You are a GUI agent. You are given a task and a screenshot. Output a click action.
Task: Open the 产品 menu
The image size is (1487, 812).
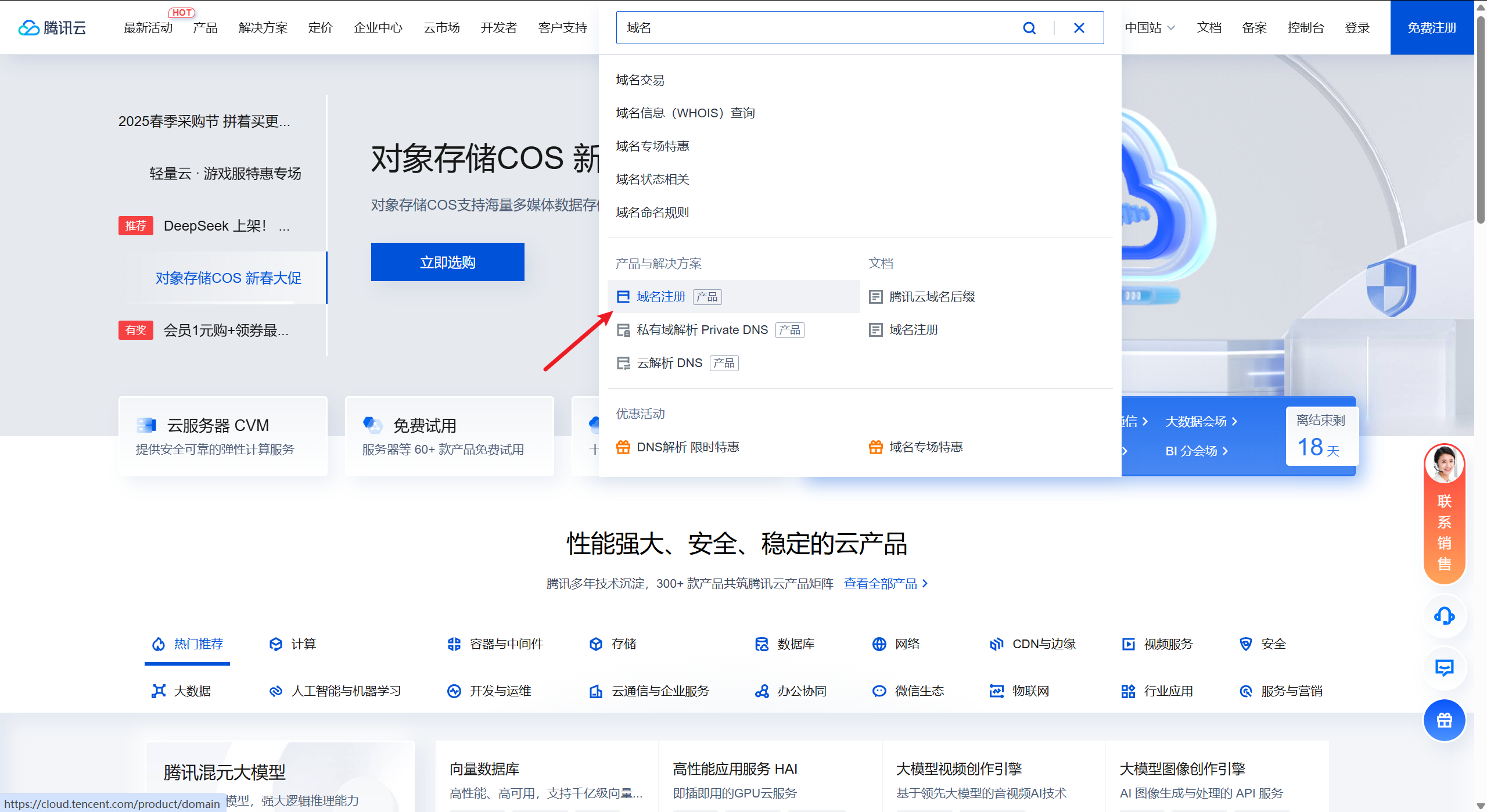click(206, 28)
